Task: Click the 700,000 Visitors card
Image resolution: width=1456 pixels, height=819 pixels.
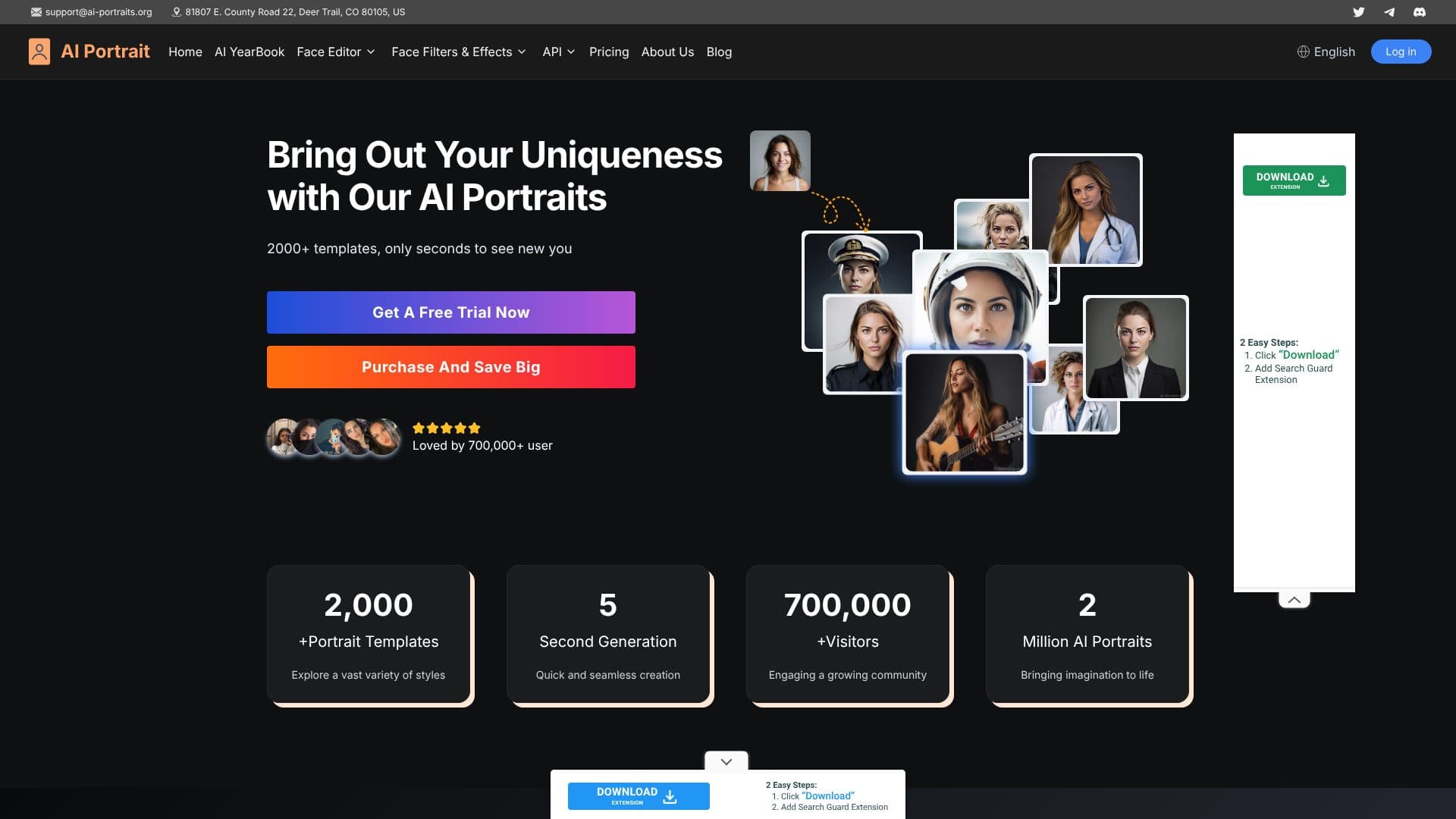Action: [x=848, y=634]
